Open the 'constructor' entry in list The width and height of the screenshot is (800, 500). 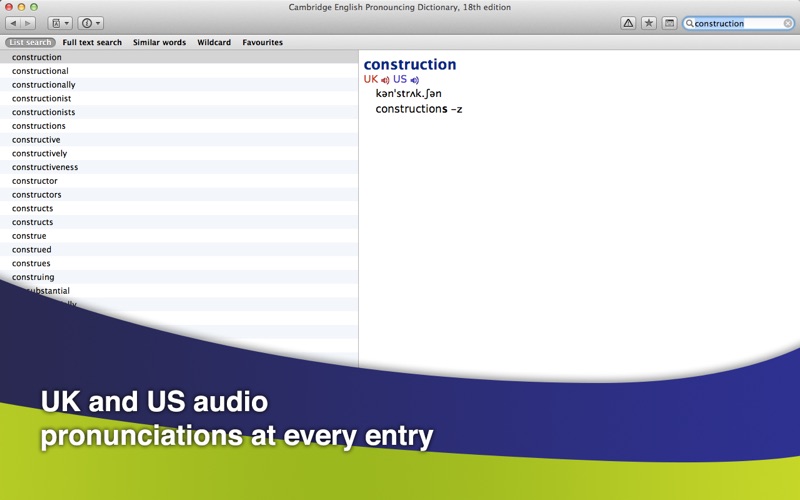tap(35, 181)
